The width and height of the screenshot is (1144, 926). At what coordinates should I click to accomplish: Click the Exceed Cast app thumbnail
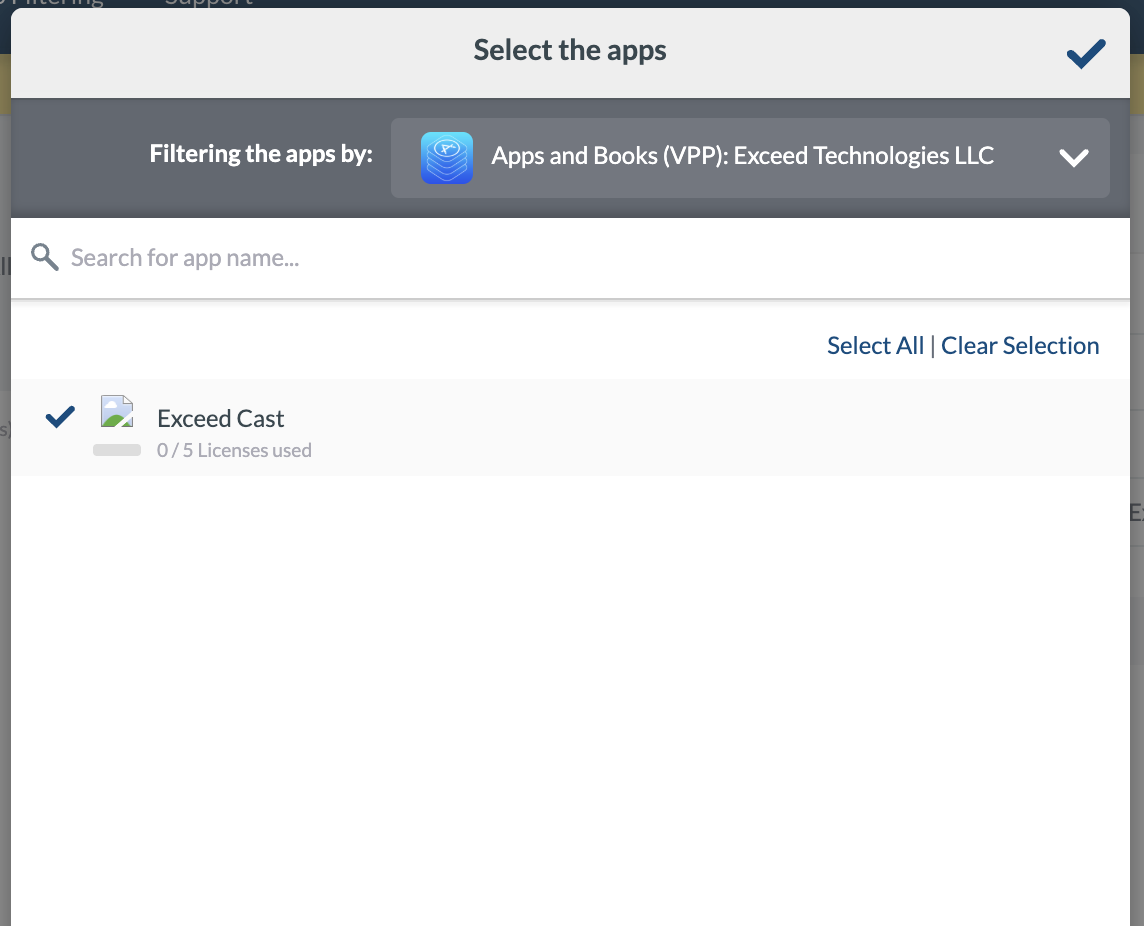pos(117,412)
